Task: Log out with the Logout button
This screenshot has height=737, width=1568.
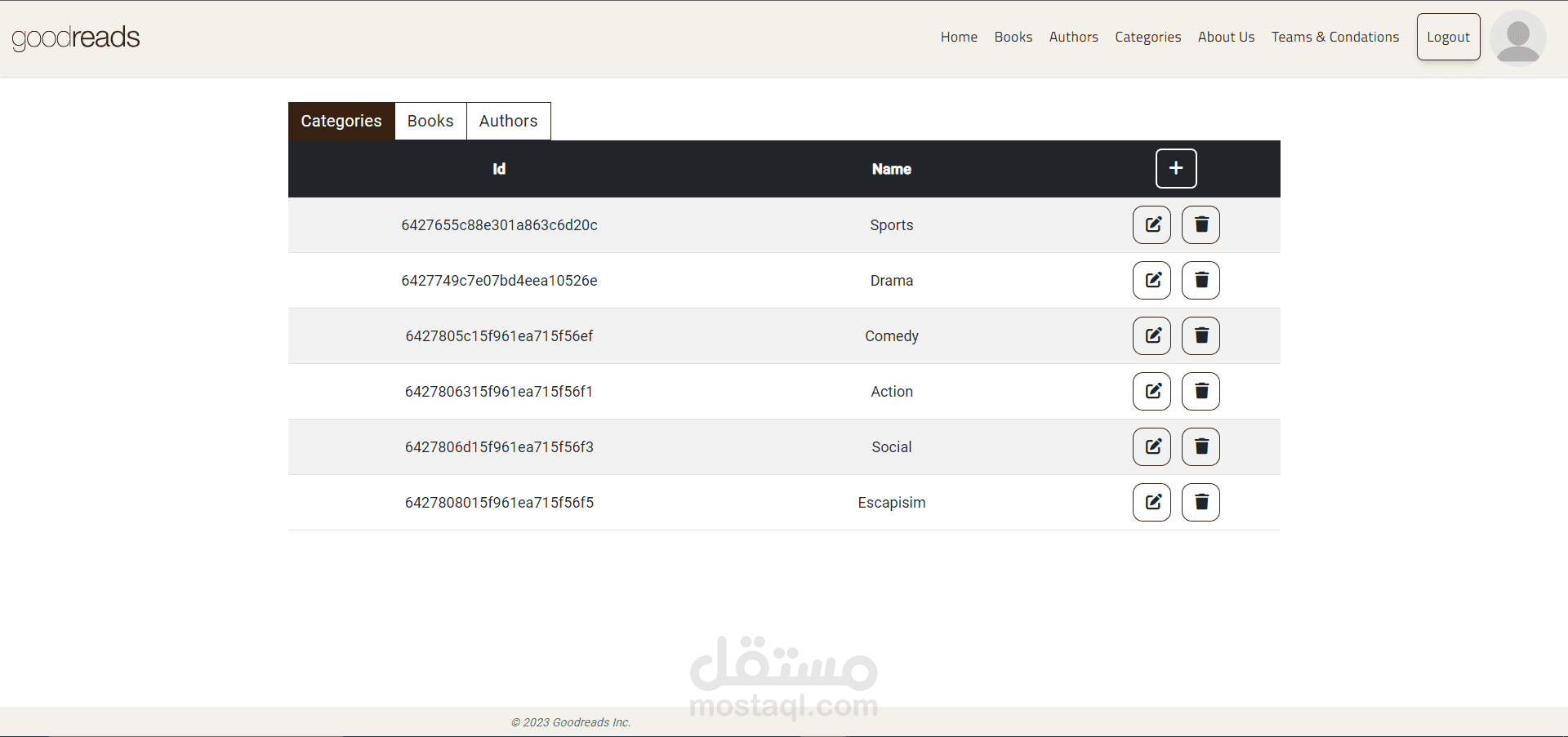Action: click(1448, 37)
